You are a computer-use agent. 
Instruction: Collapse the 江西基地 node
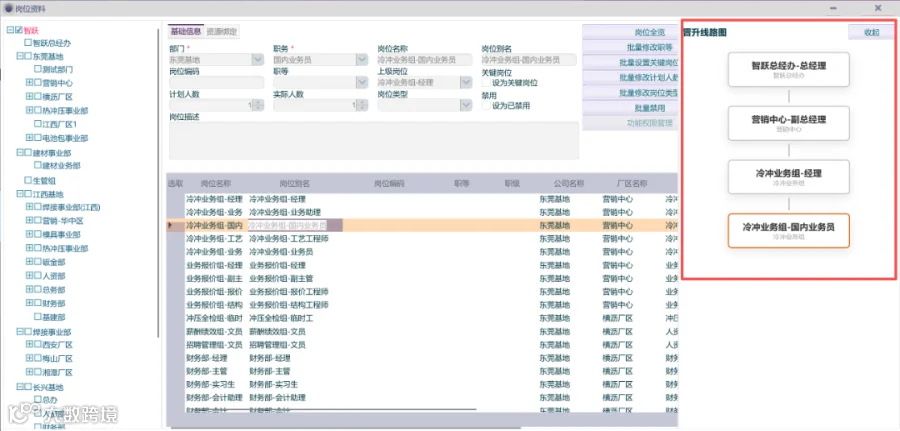pos(20,194)
